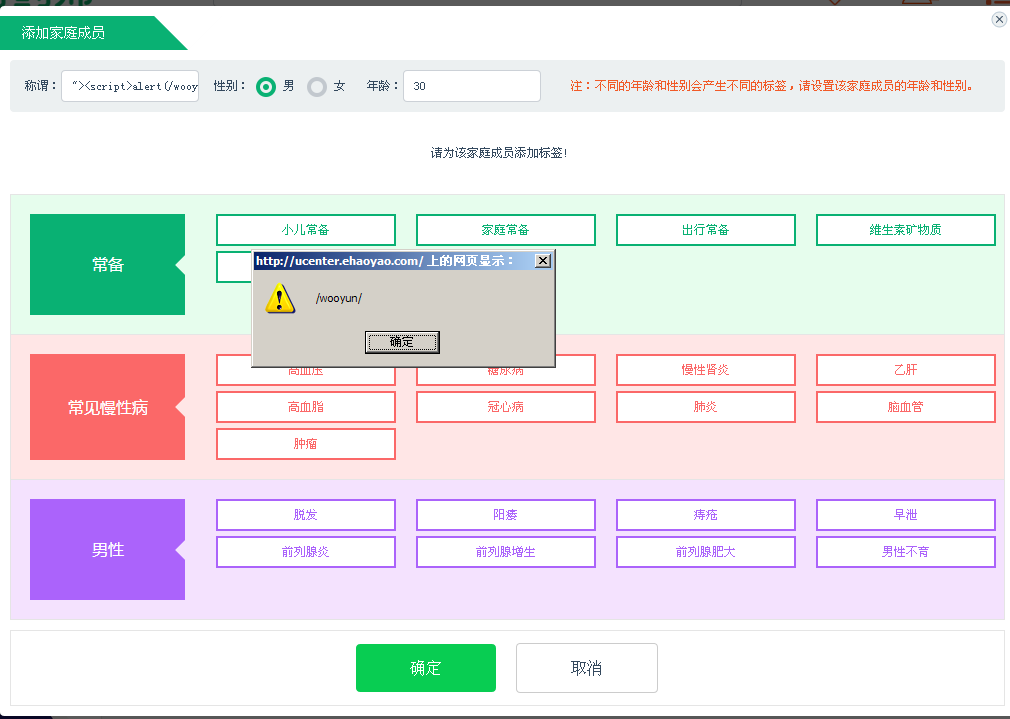Viewport: 1010px width, 719px height.
Task: Click the warning icon in the alert
Action: (x=280, y=298)
